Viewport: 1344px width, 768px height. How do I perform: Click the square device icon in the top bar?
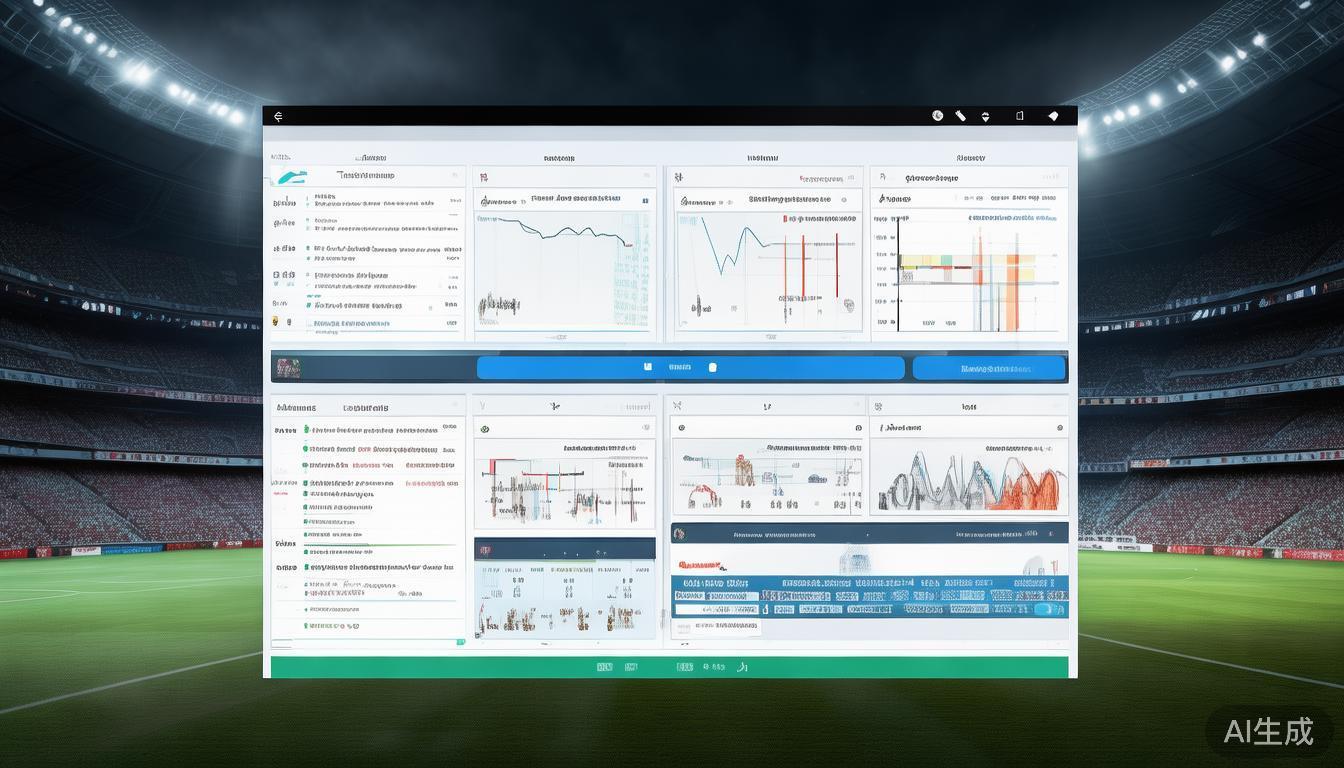point(1019,116)
